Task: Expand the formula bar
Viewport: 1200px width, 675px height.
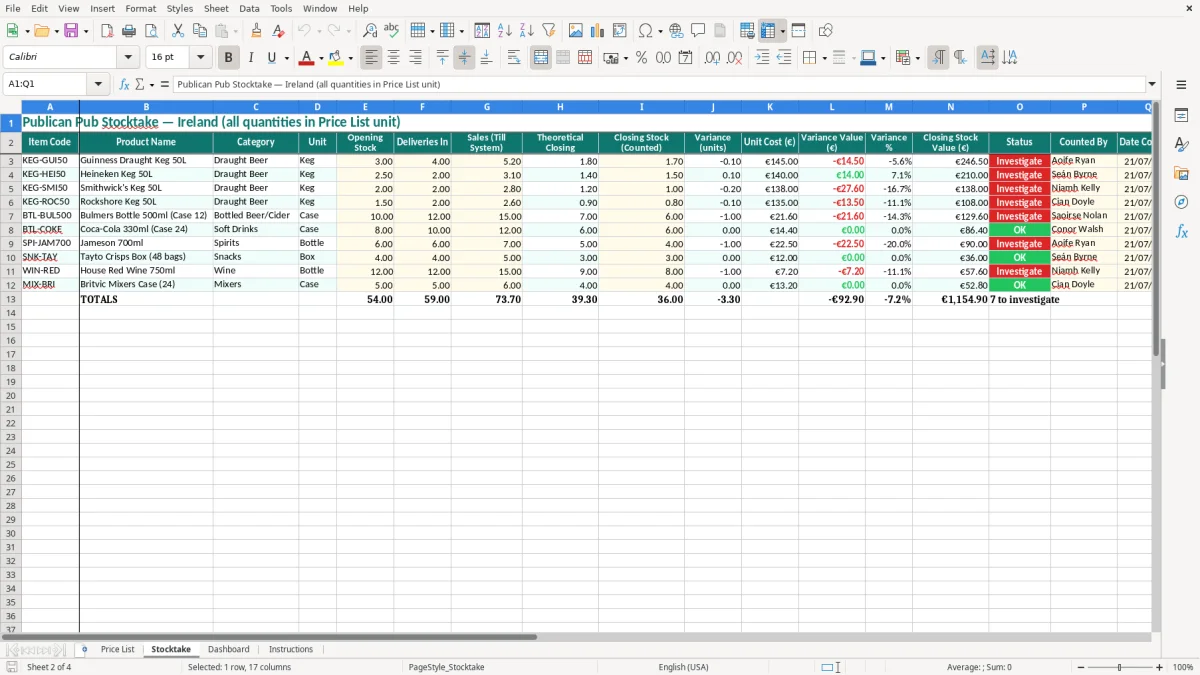Action: (1152, 84)
